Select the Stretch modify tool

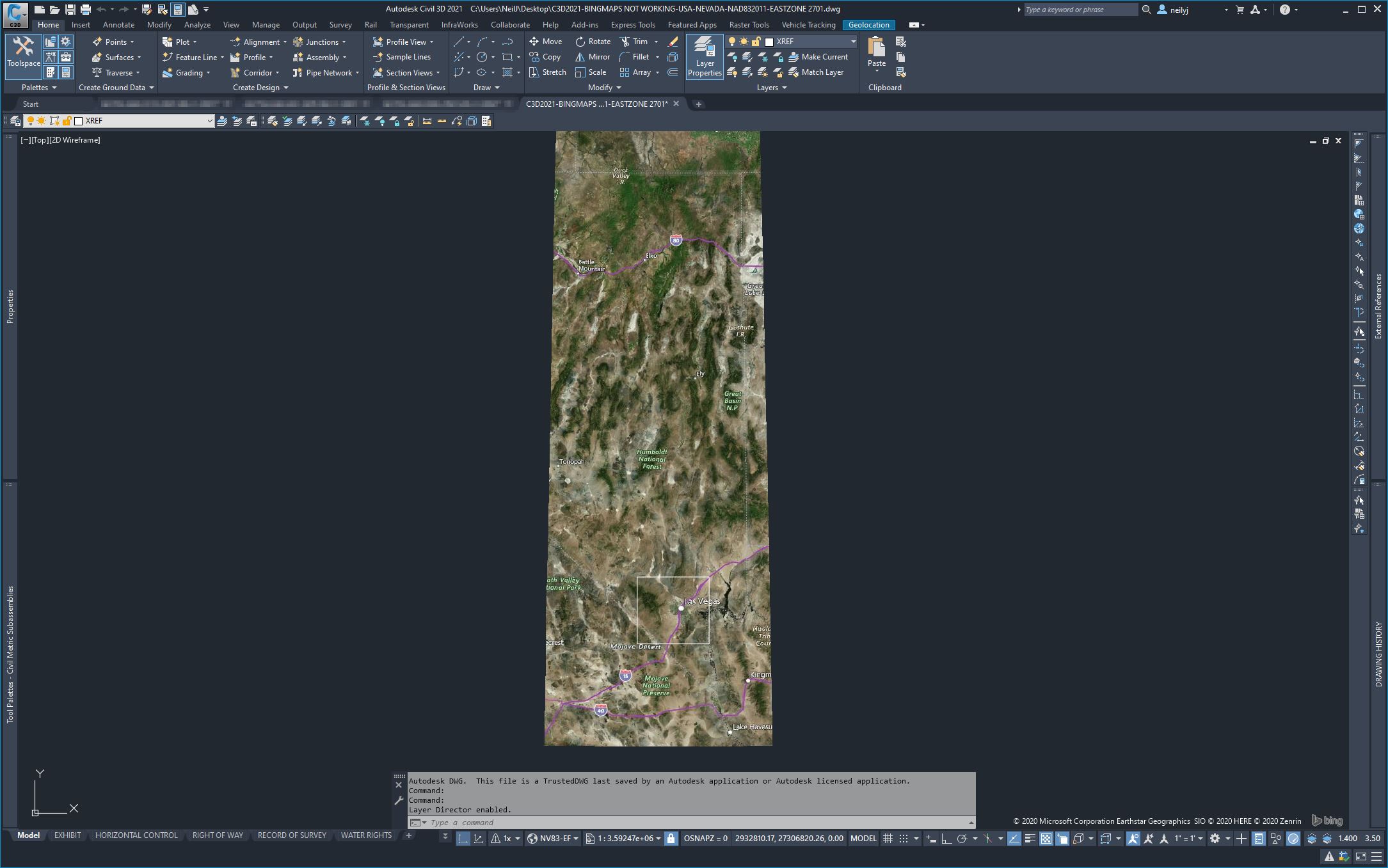tap(548, 72)
